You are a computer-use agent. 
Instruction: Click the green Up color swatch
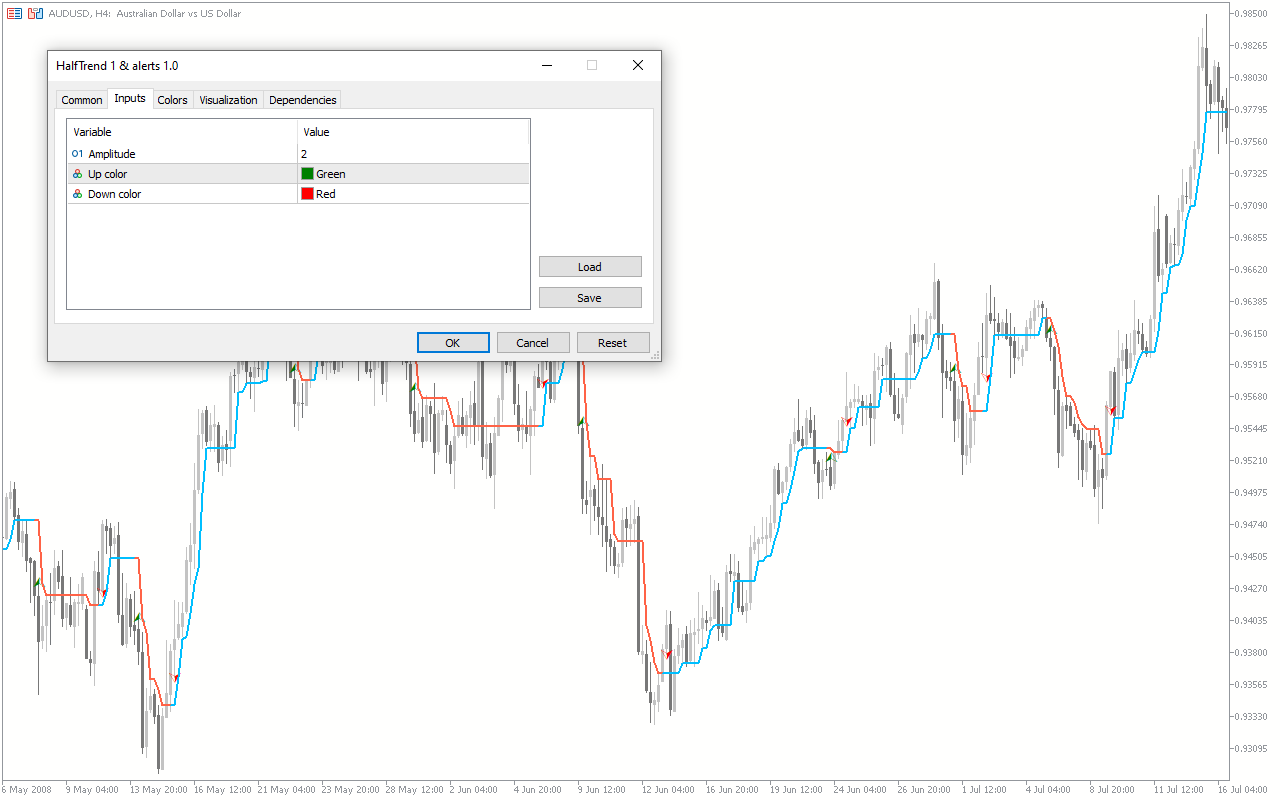coord(308,174)
